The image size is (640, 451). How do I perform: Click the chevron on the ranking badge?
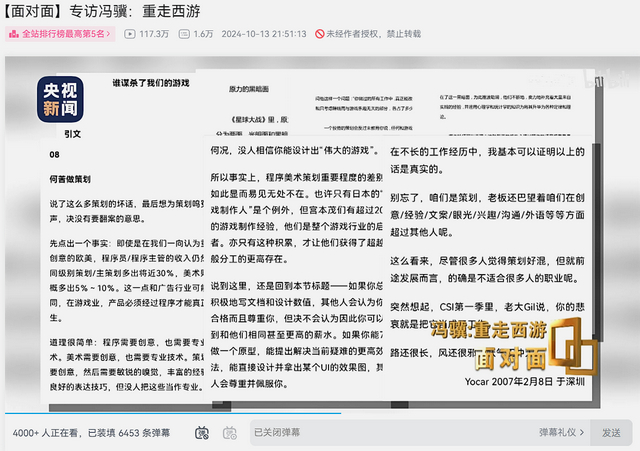point(108,34)
